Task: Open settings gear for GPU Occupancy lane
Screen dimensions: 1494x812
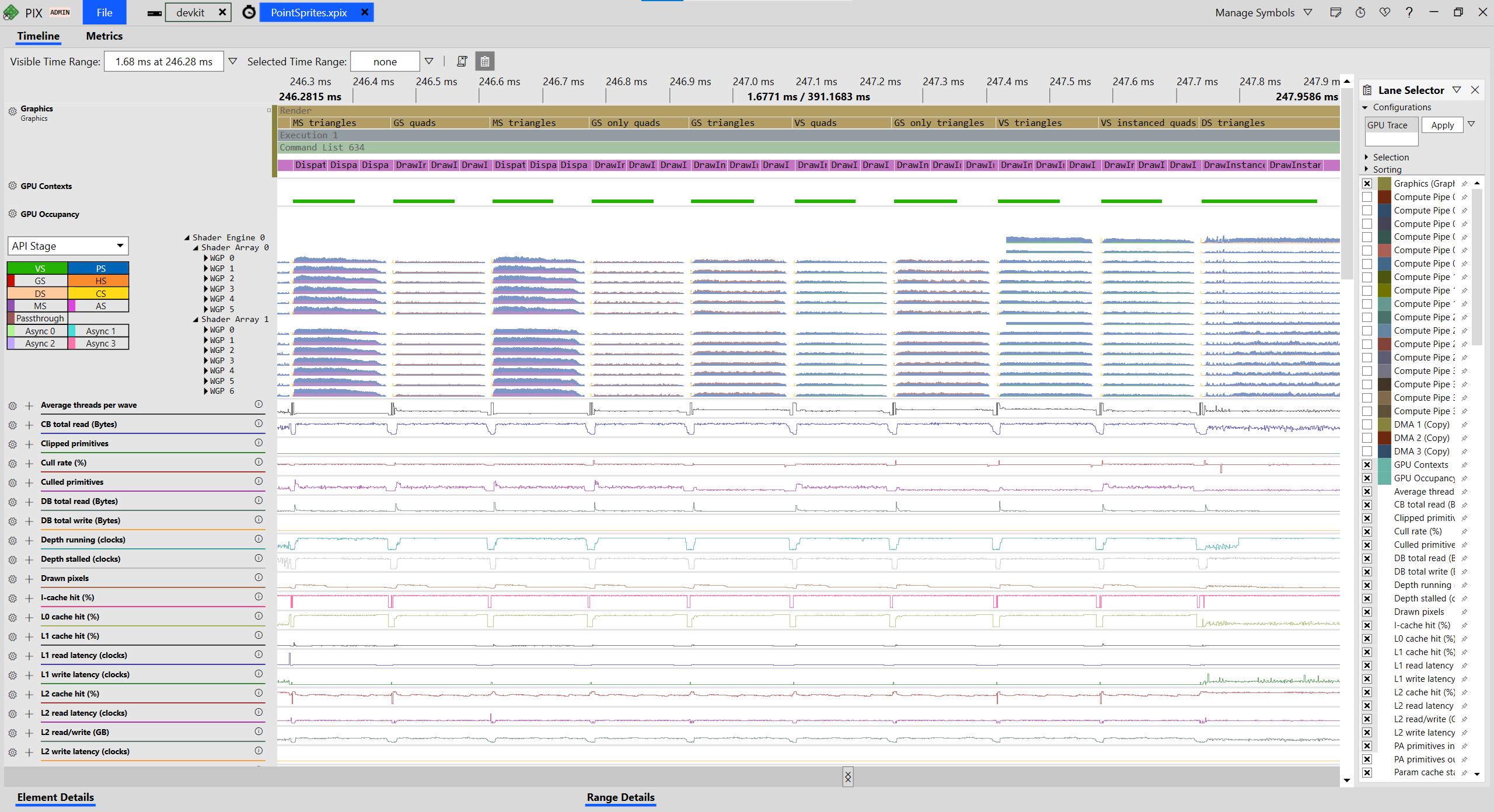Action: point(12,213)
